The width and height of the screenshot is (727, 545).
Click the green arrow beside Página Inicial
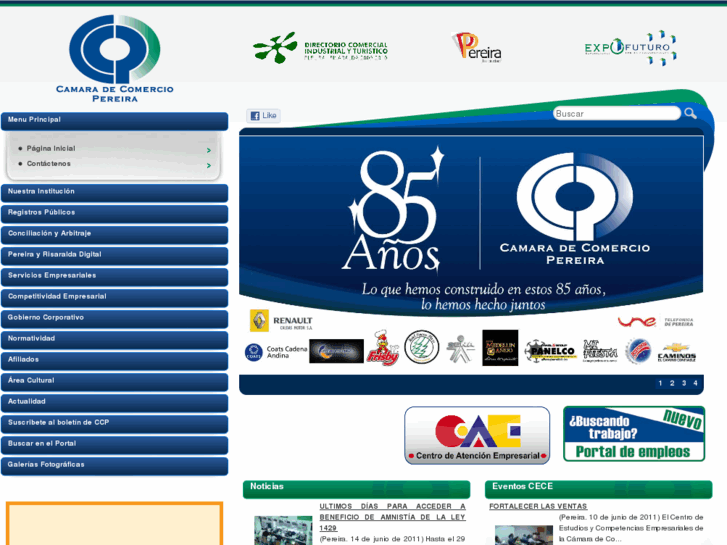209,150
